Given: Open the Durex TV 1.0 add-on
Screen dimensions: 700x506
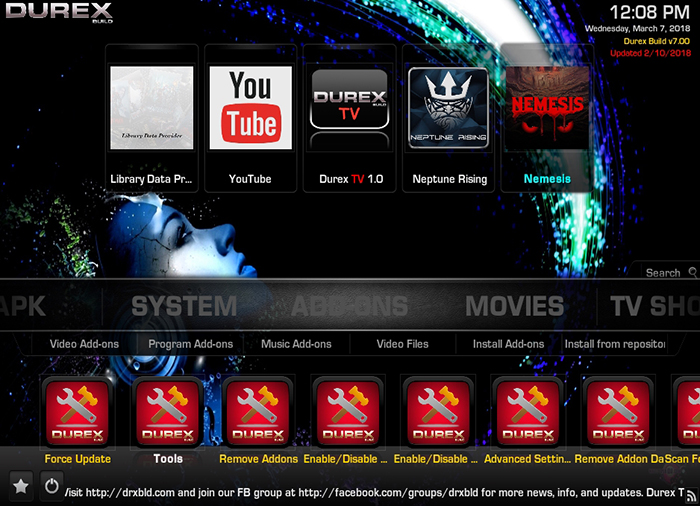Looking at the screenshot, I should (350, 118).
